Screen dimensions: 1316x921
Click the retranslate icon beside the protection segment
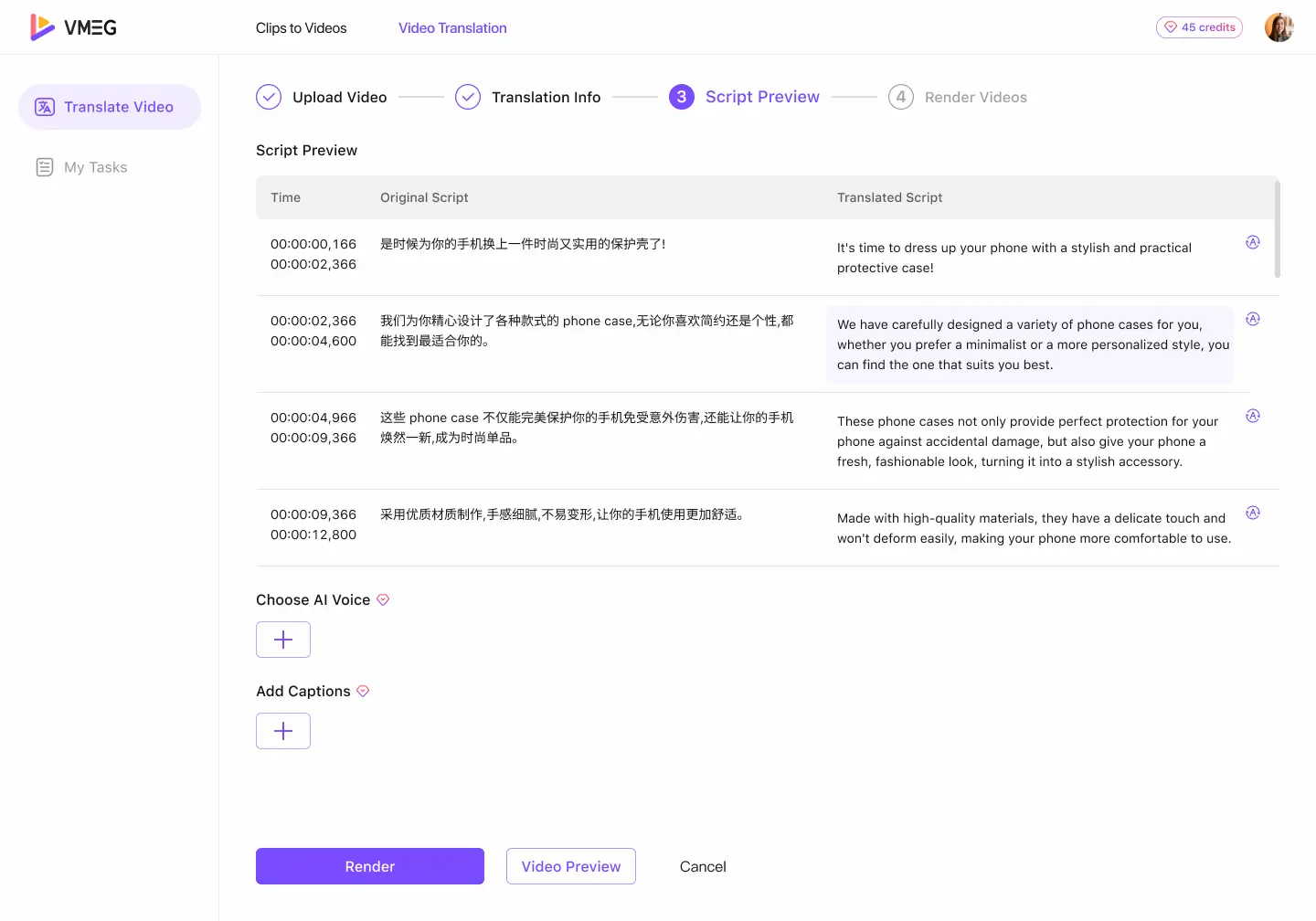coord(1253,416)
